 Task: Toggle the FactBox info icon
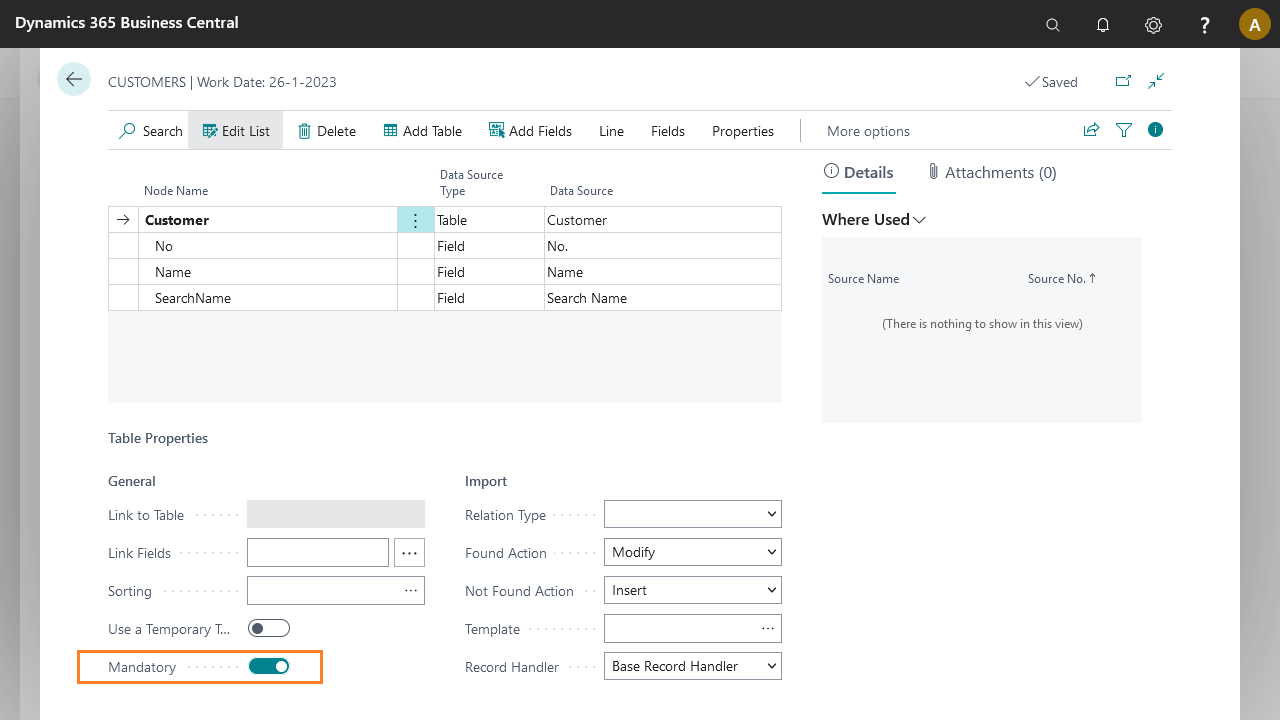1156,130
